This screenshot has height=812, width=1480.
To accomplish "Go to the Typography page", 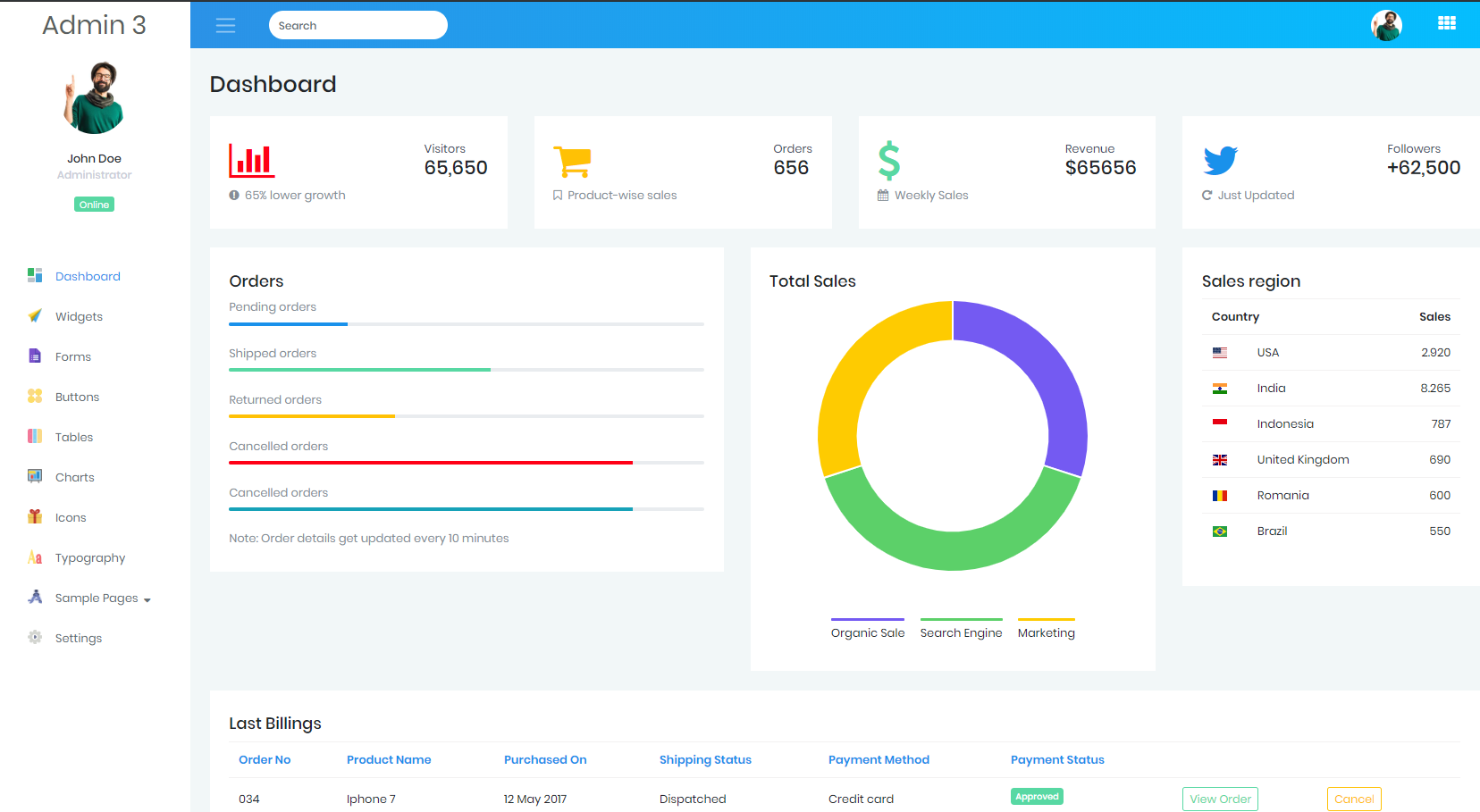I will [x=89, y=558].
